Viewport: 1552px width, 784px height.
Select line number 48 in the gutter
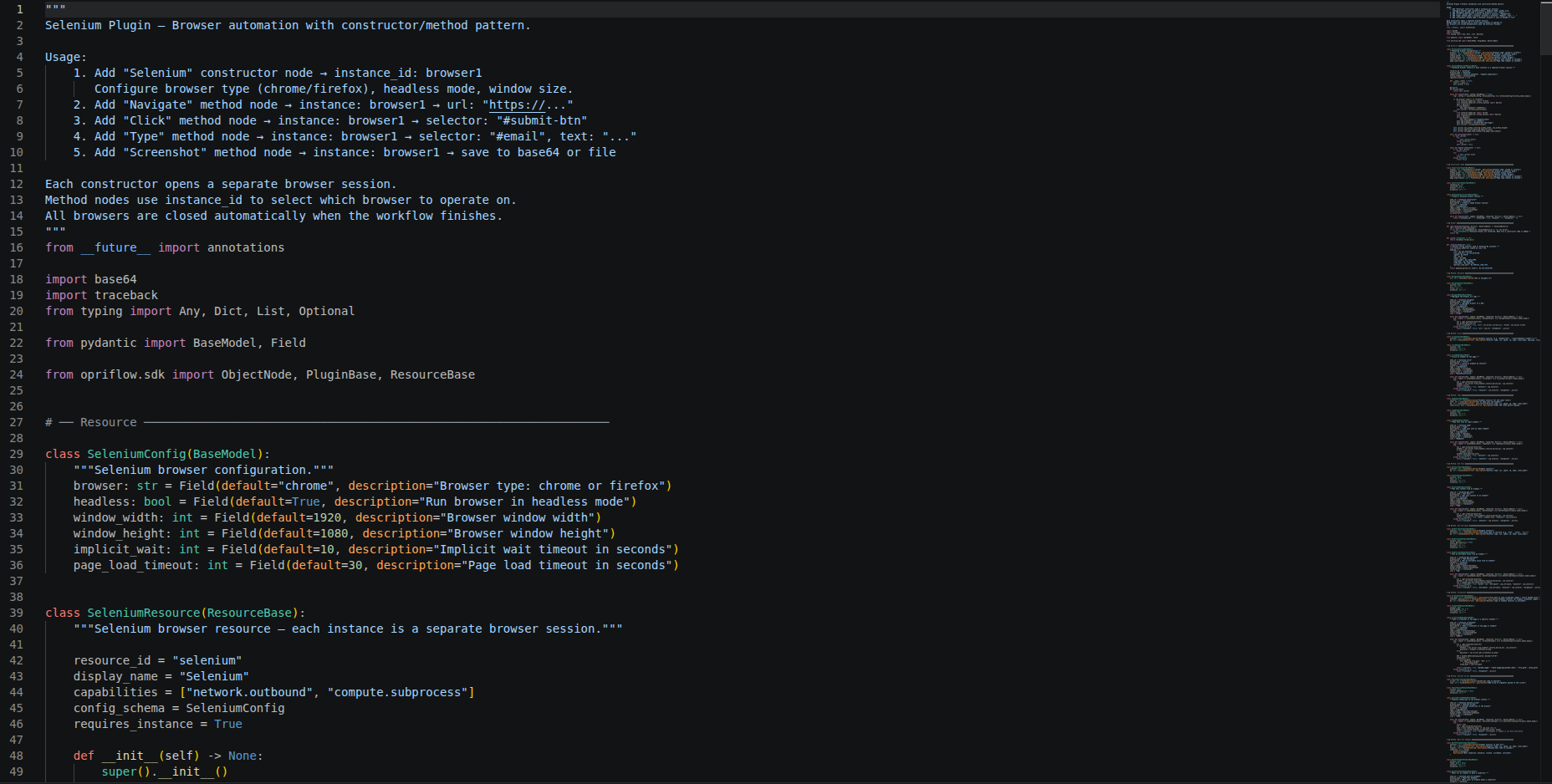pyautogui.click(x=17, y=756)
